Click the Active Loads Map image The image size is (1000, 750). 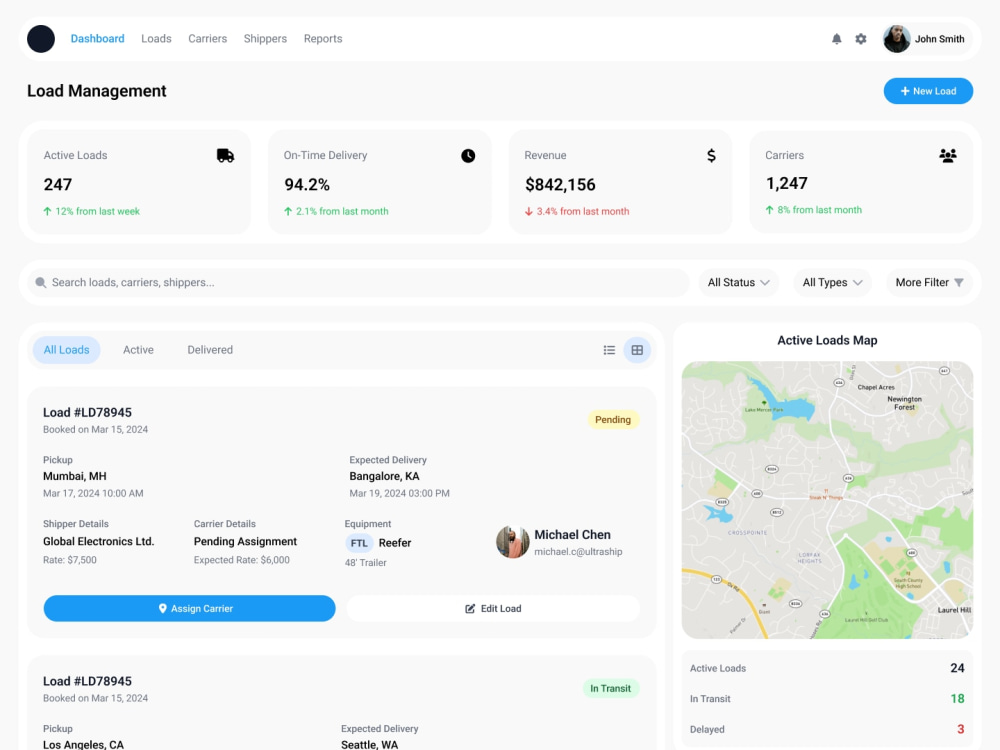click(827, 500)
